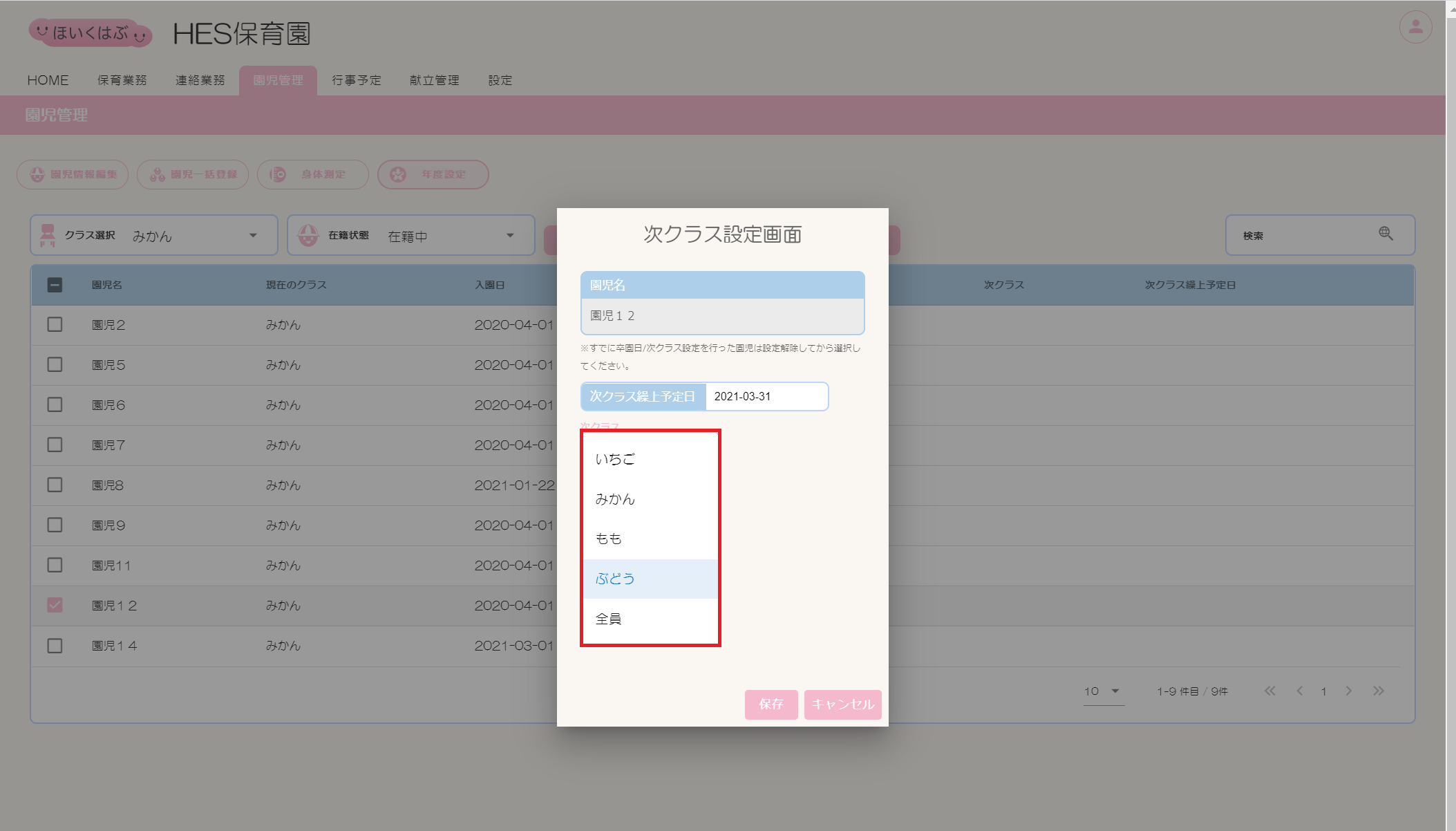Image resolution: width=1456 pixels, height=831 pixels.
Task: Click the next page chevron
Action: pyautogui.click(x=1348, y=691)
